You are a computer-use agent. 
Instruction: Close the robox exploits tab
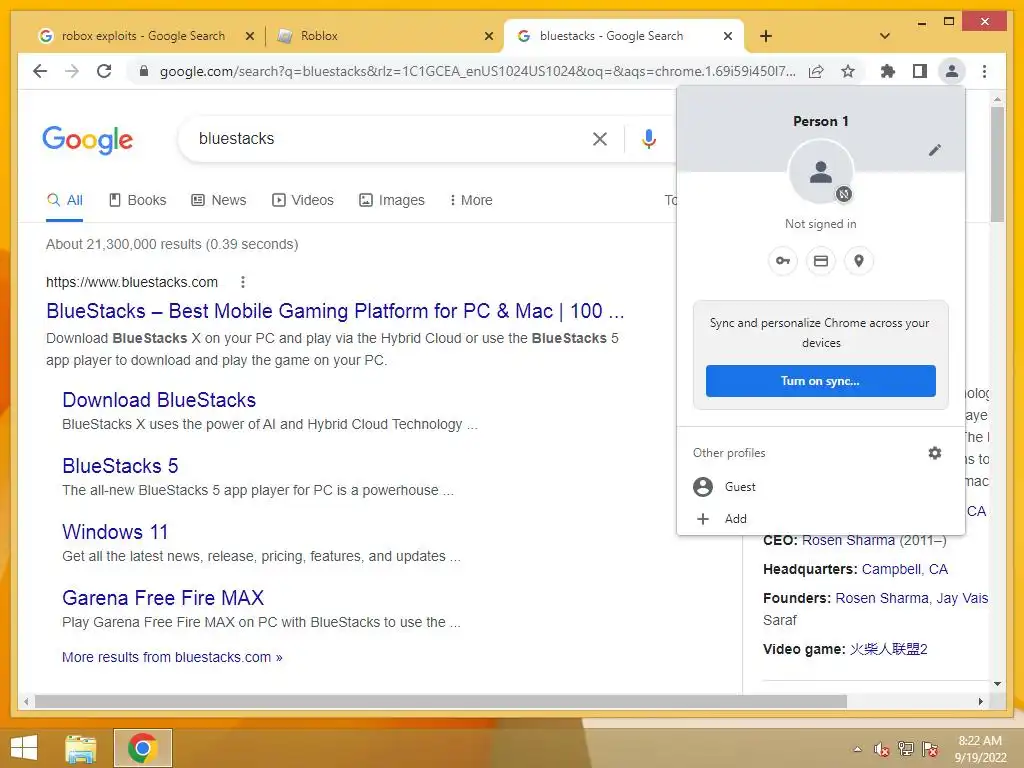click(x=249, y=37)
